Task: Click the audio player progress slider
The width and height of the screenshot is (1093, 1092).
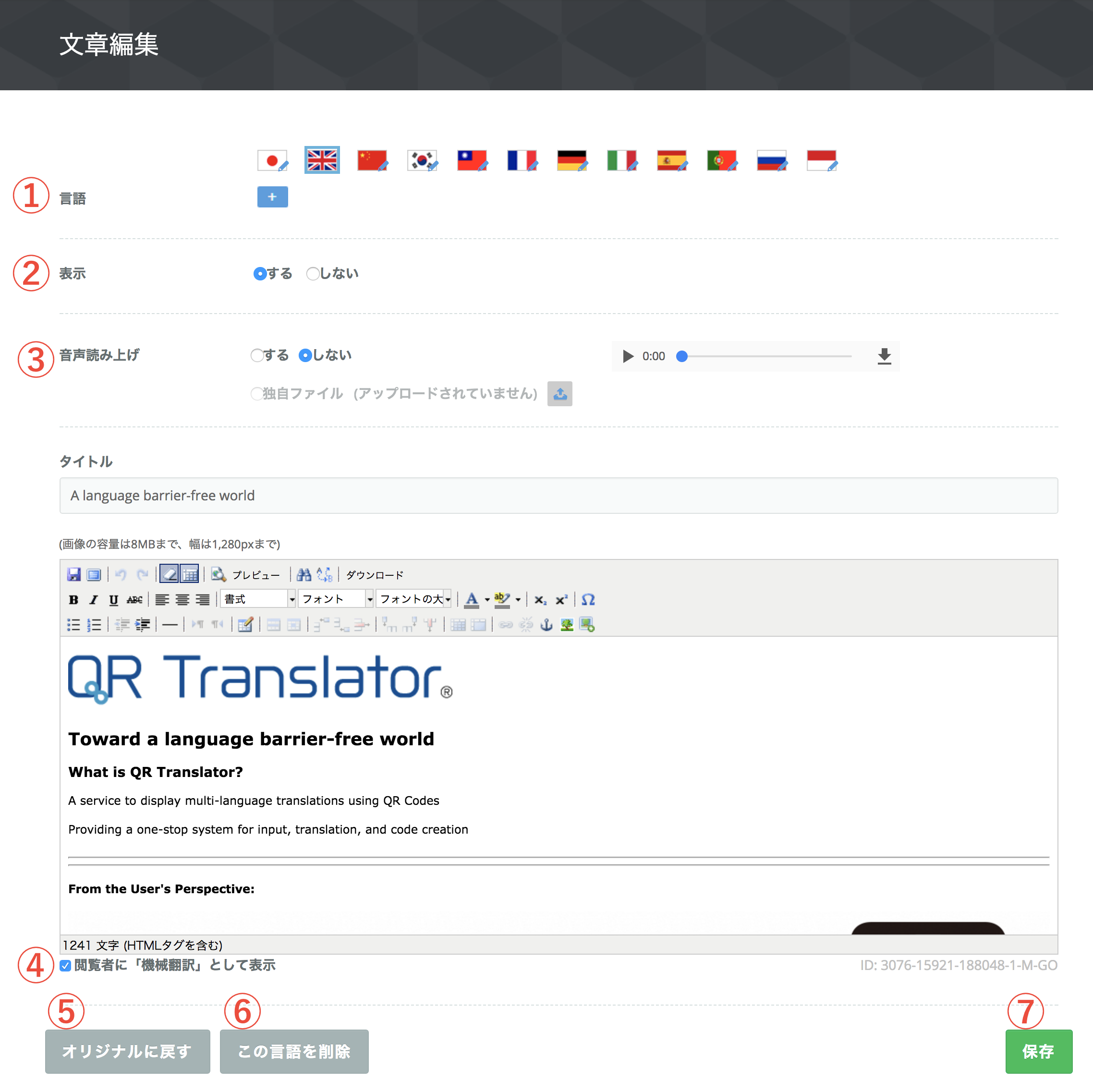Action: [x=766, y=356]
